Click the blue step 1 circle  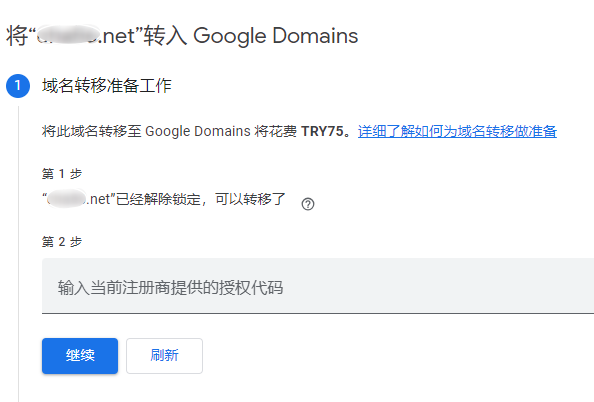[18, 86]
